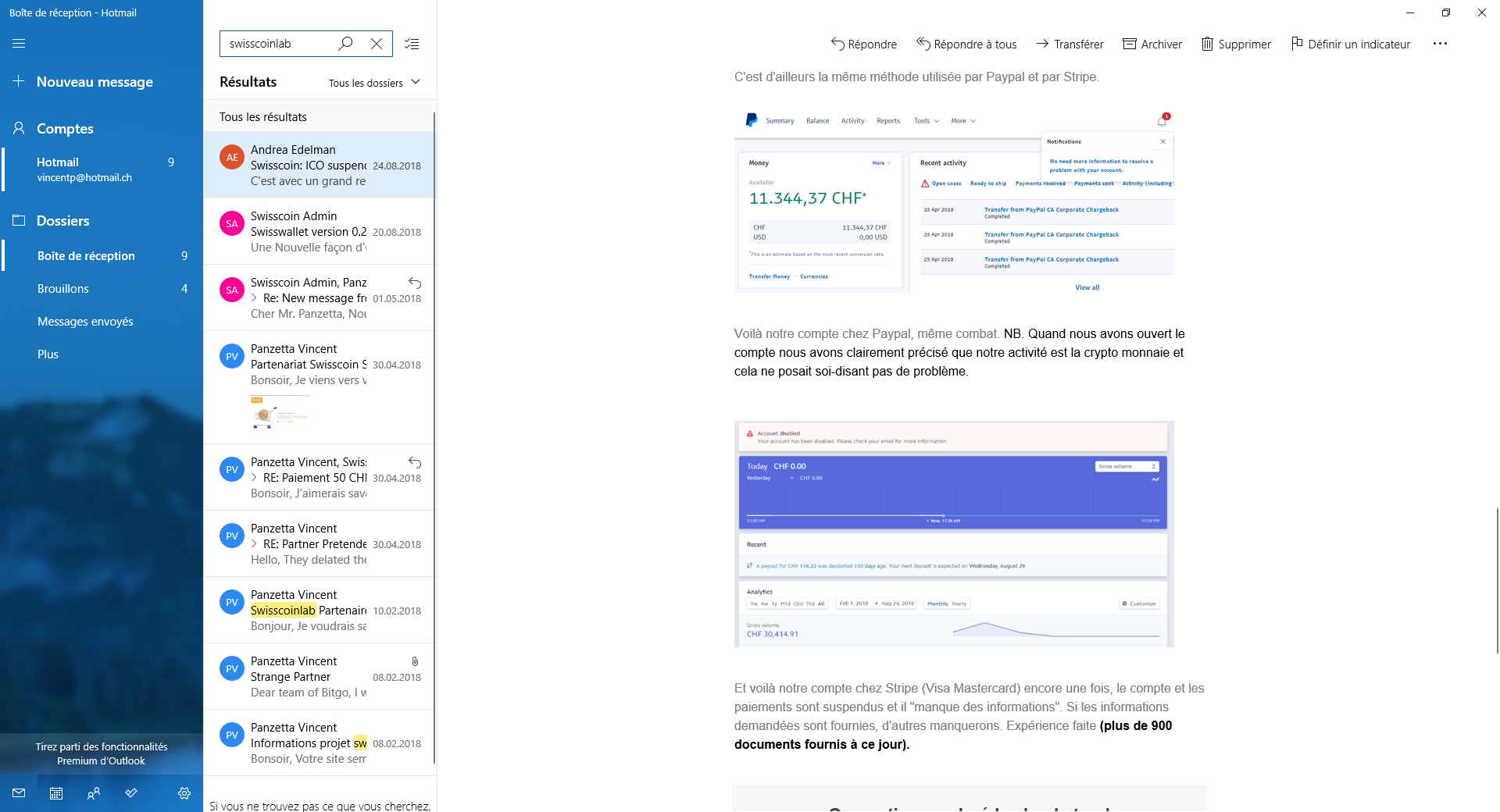Open mail Settings gear
Image resolution: width=1500 pixels, height=812 pixels.
[184, 793]
